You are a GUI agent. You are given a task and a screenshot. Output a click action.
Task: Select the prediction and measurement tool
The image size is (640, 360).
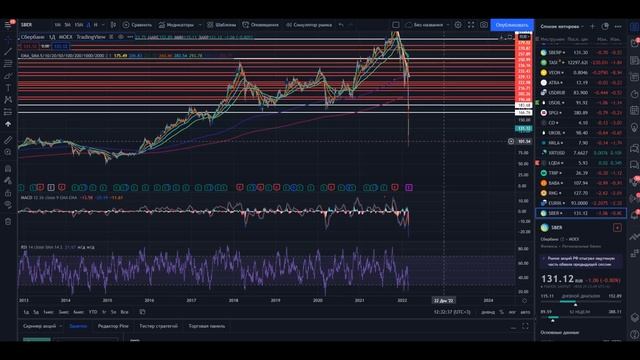pyautogui.click(x=8, y=112)
